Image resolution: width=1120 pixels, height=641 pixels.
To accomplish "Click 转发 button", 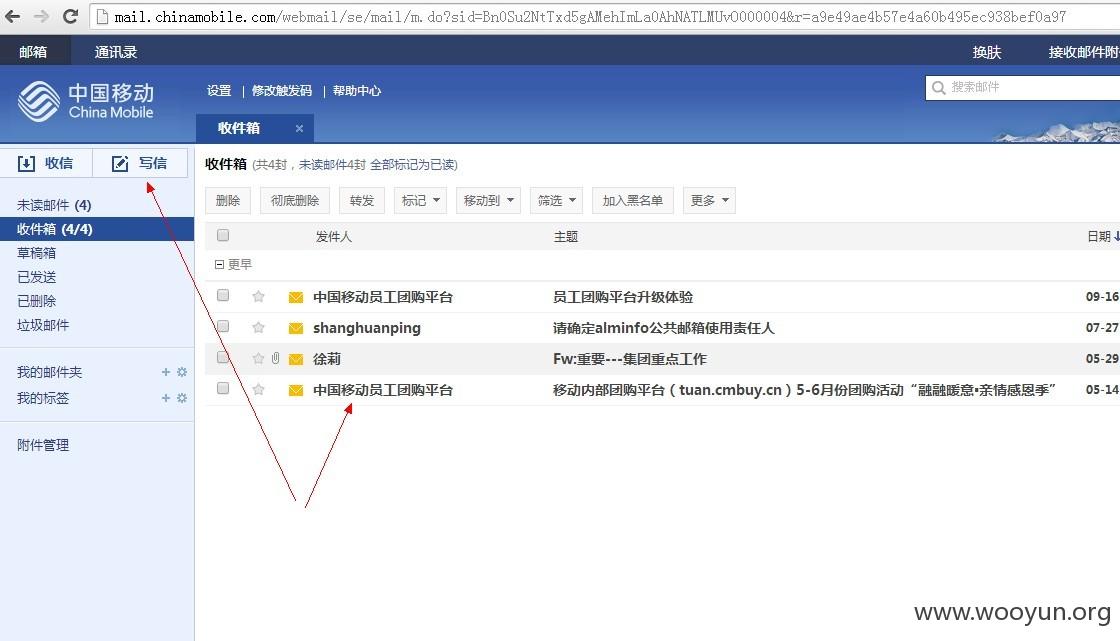I will click(362, 200).
